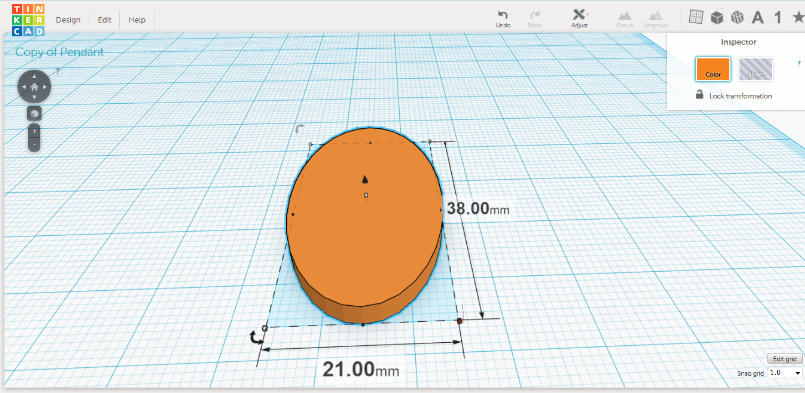Open the Edit menu
Screen dimensions: 805x393
point(105,20)
